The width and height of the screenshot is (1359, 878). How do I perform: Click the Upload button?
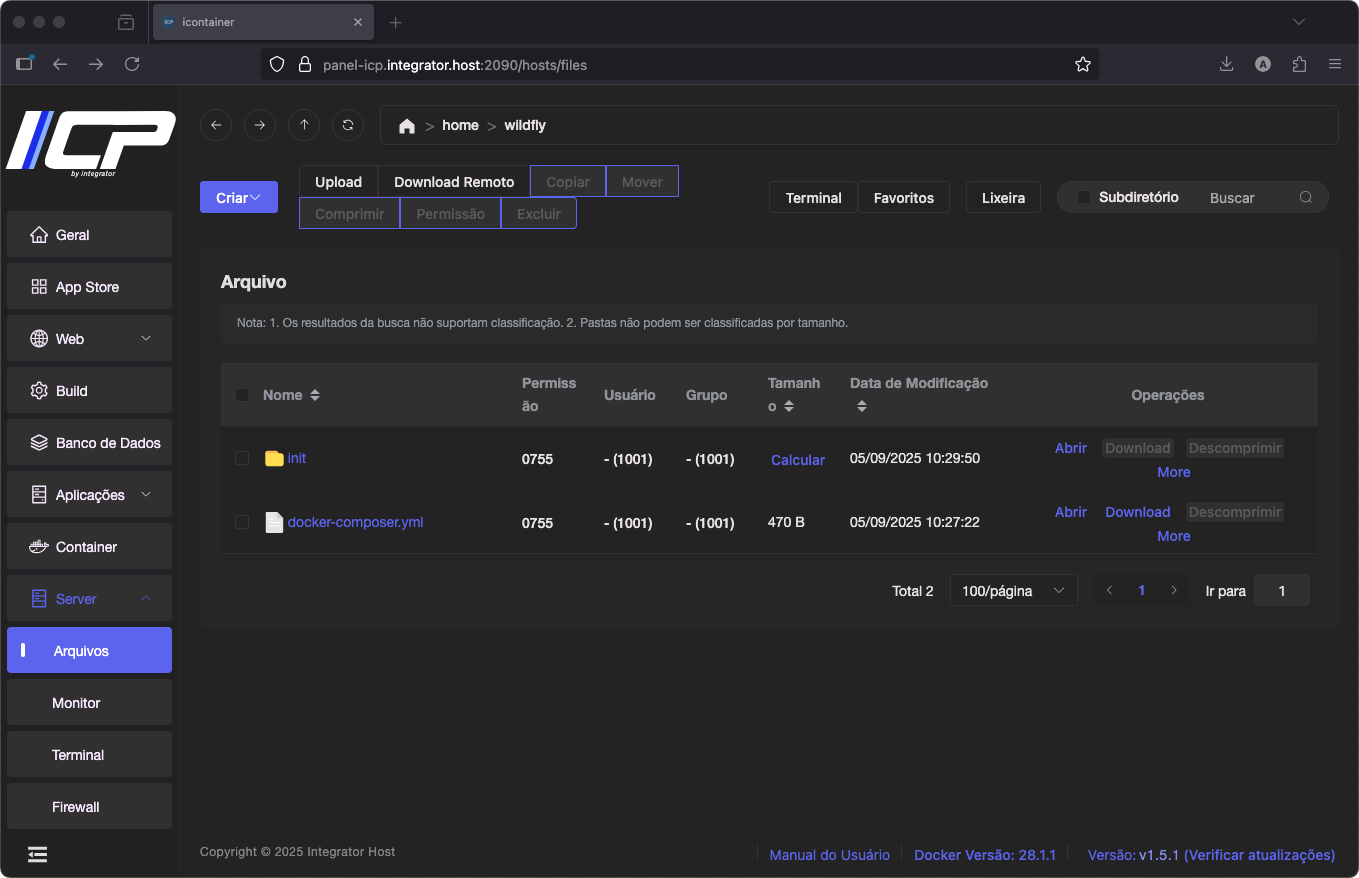[x=338, y=182]
